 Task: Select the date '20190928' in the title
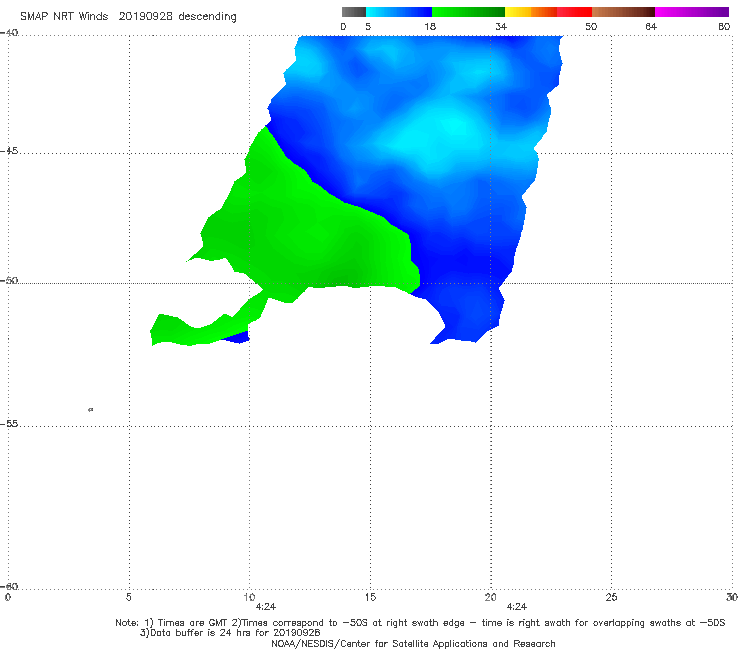pyautogui.click(x=146, y=16)
